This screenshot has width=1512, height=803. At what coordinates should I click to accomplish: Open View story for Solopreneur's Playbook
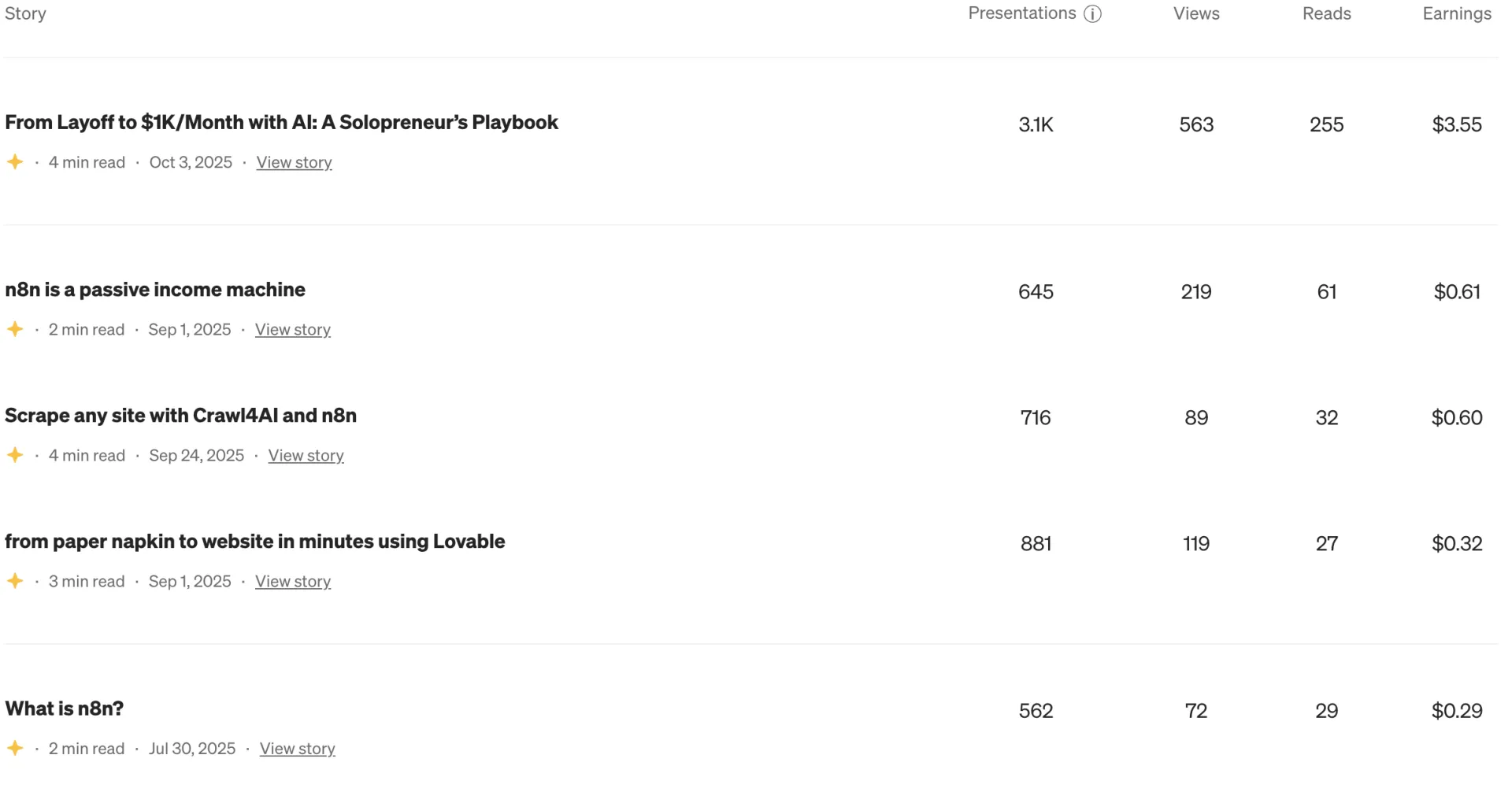coord(294,162)
